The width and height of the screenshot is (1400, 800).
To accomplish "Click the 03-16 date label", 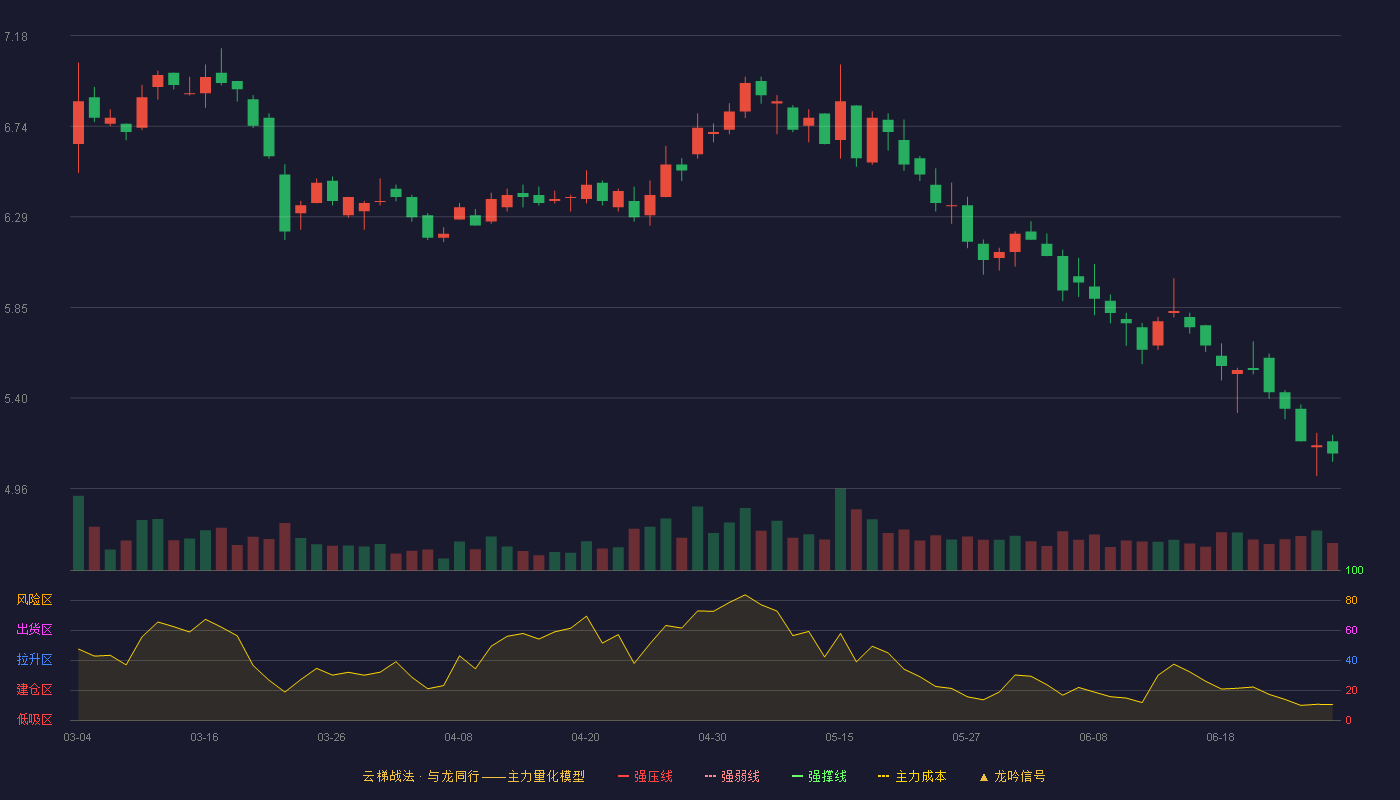I will pyautogui.click(x=204, y=737).
